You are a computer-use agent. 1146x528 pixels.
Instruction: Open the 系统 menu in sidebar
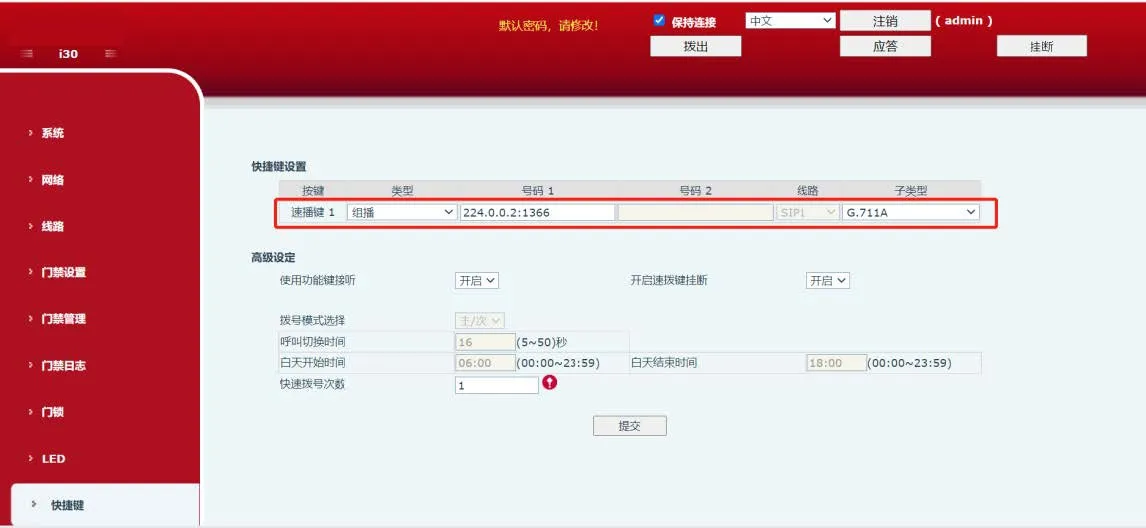pos(53,133)
